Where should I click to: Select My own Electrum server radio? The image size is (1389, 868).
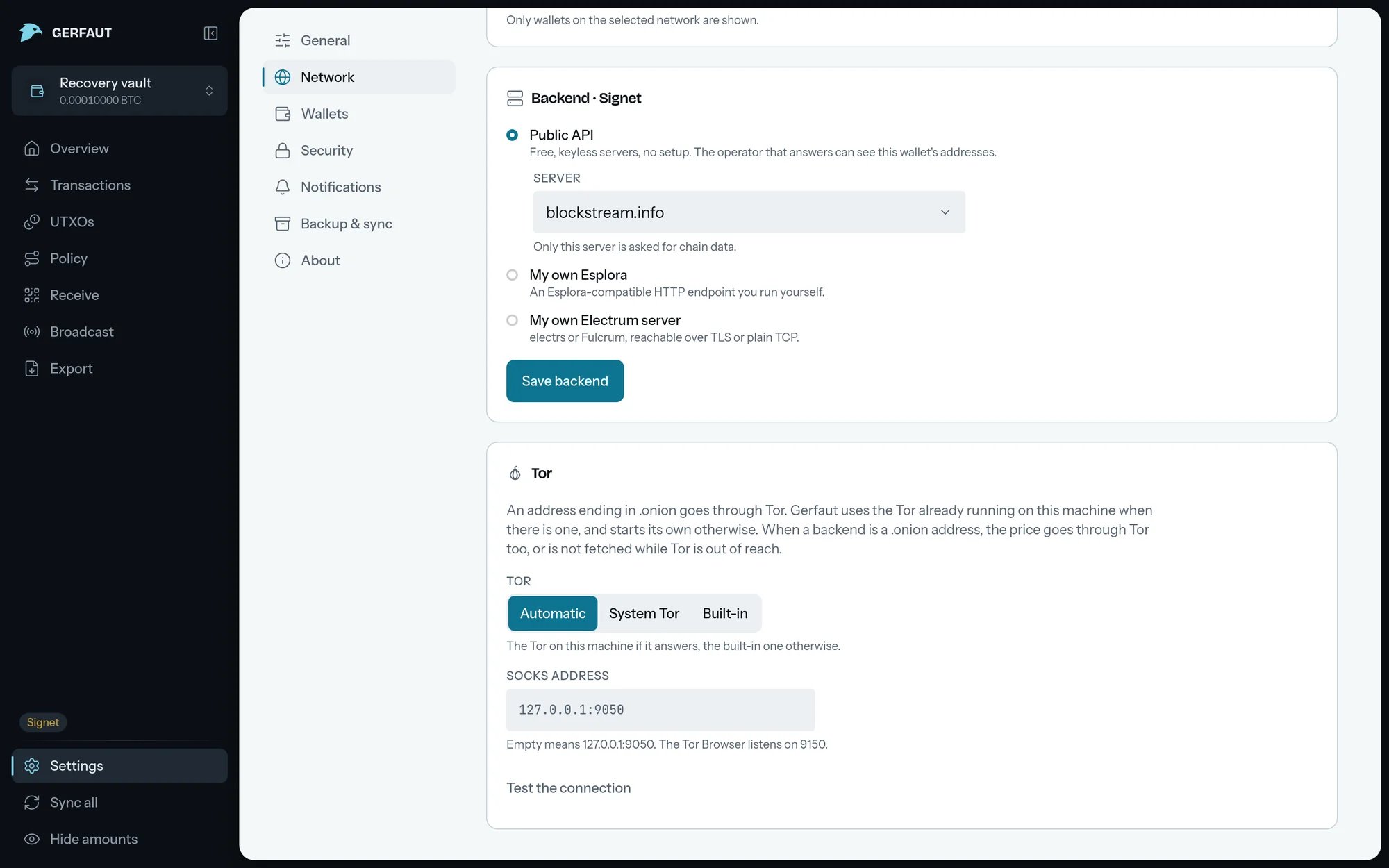point(512,320)
